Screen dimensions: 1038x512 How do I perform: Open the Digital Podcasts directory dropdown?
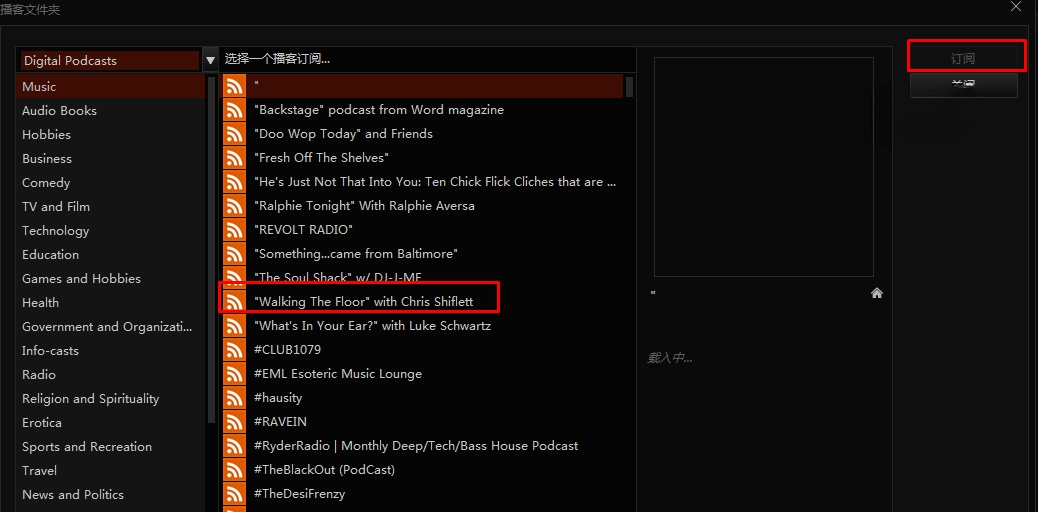(x=110, y=60)
